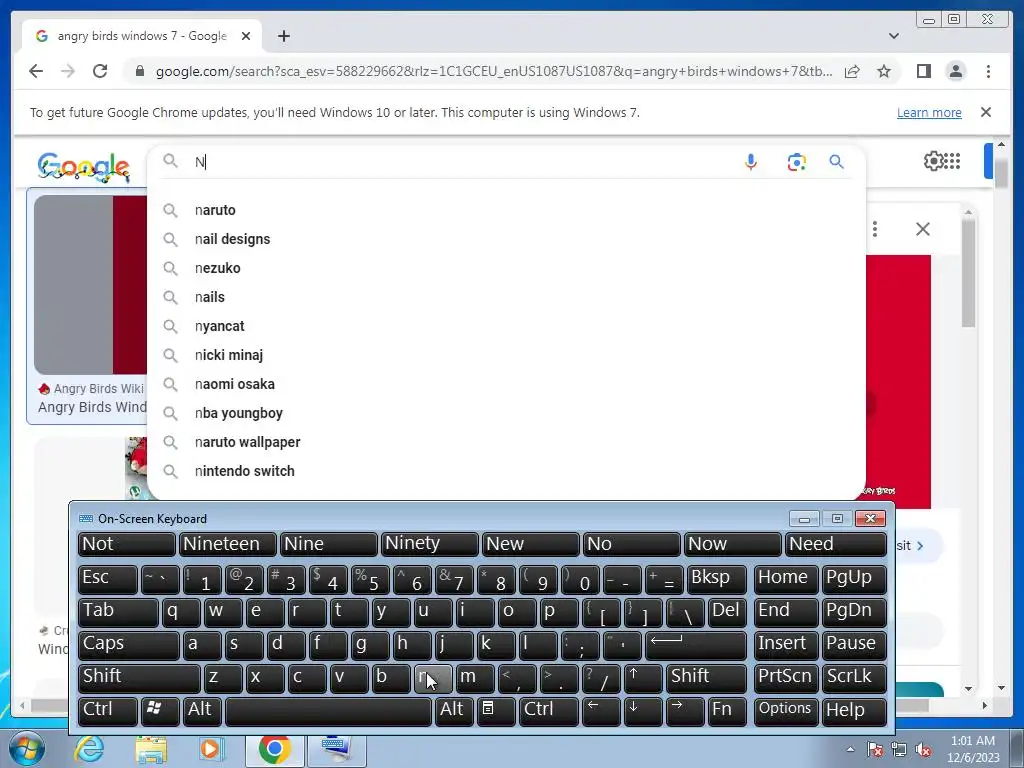
Task: Click the keyboard's Enter arrow key
Action: point(696,645)
